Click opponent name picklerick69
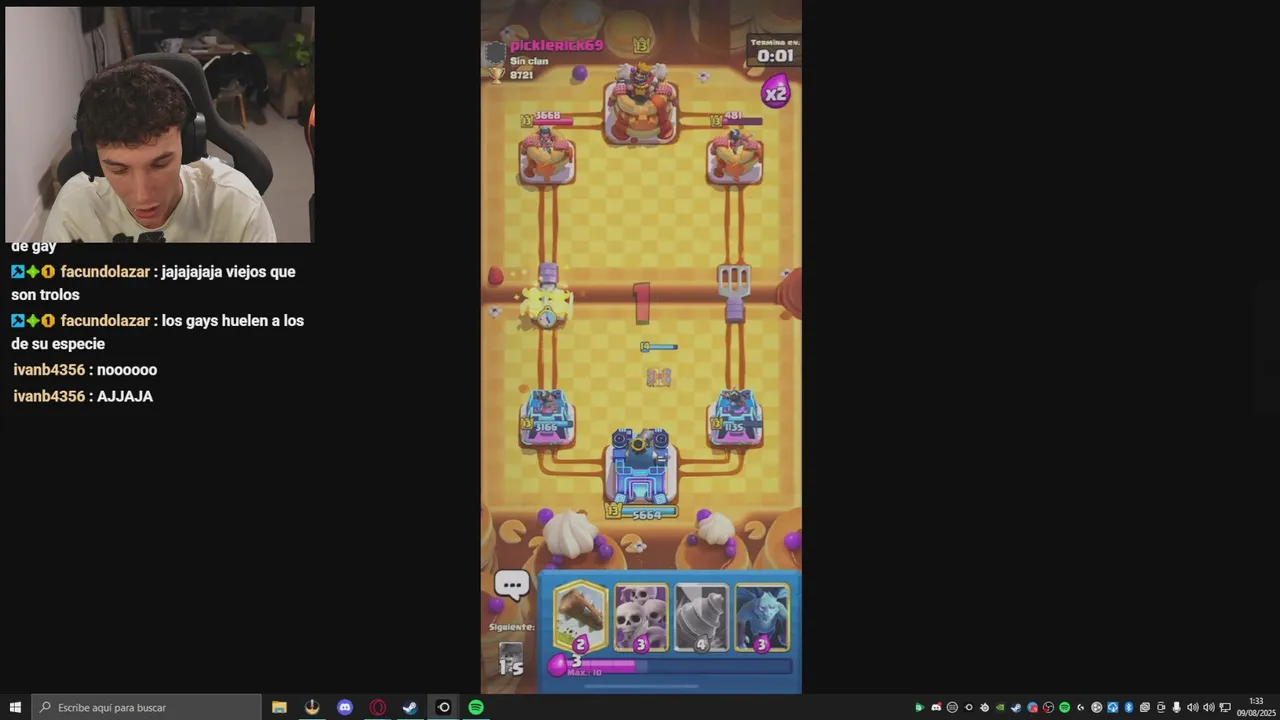 pyautogui.click(x=556, y=46)
